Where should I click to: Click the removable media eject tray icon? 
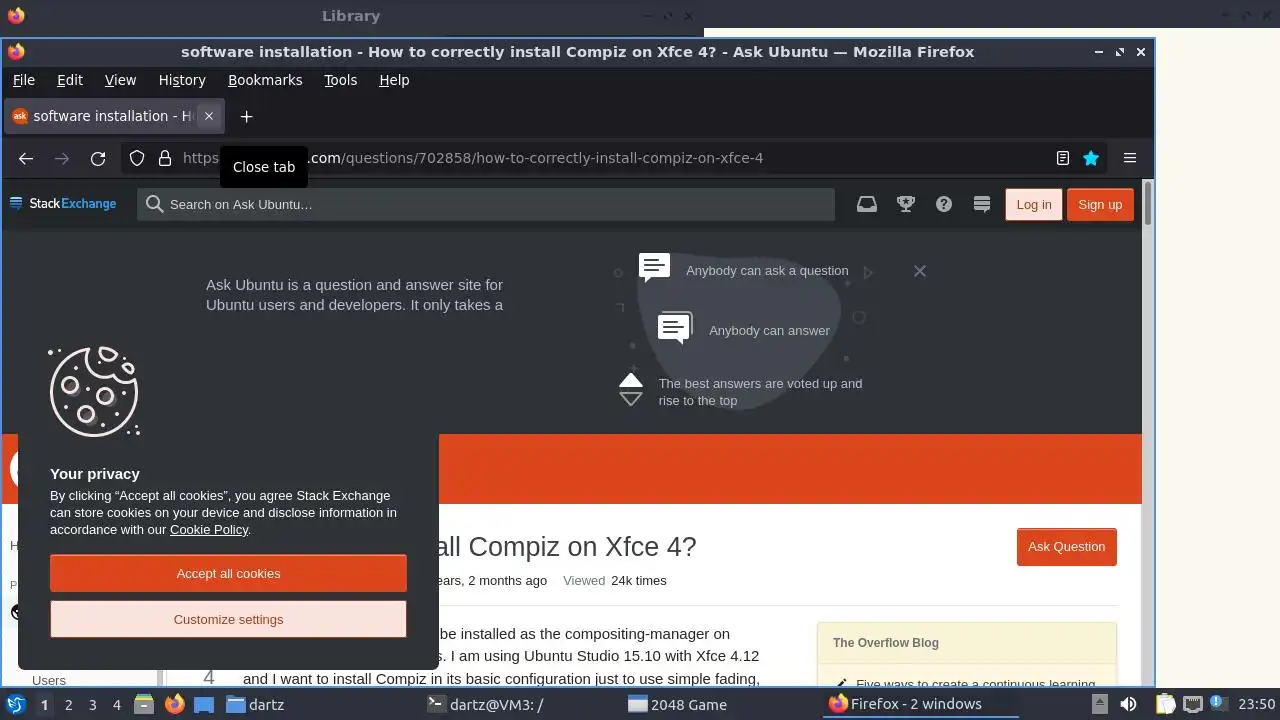point(1099,704)
